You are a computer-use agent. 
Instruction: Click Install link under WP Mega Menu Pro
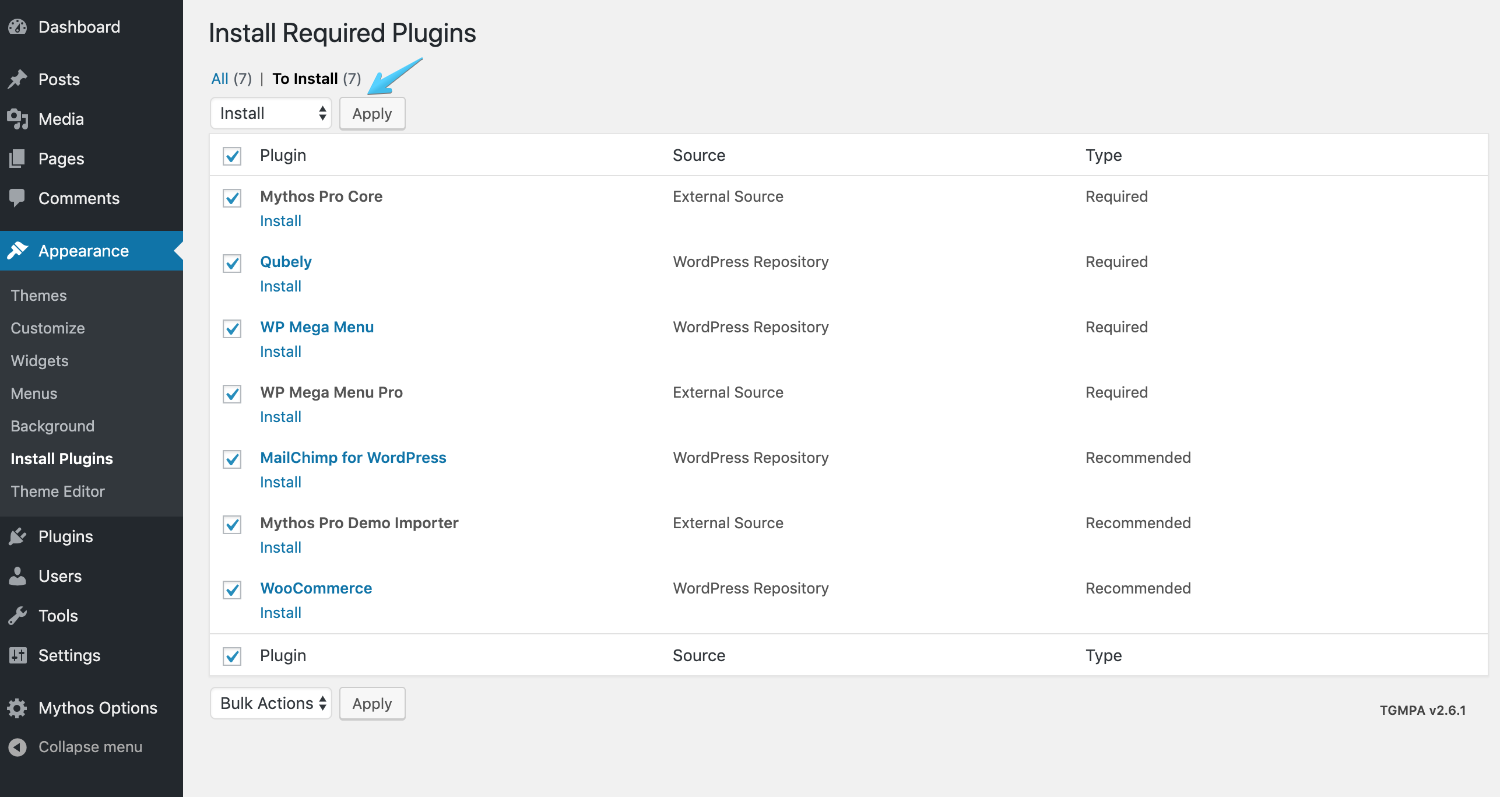(281, 417)
